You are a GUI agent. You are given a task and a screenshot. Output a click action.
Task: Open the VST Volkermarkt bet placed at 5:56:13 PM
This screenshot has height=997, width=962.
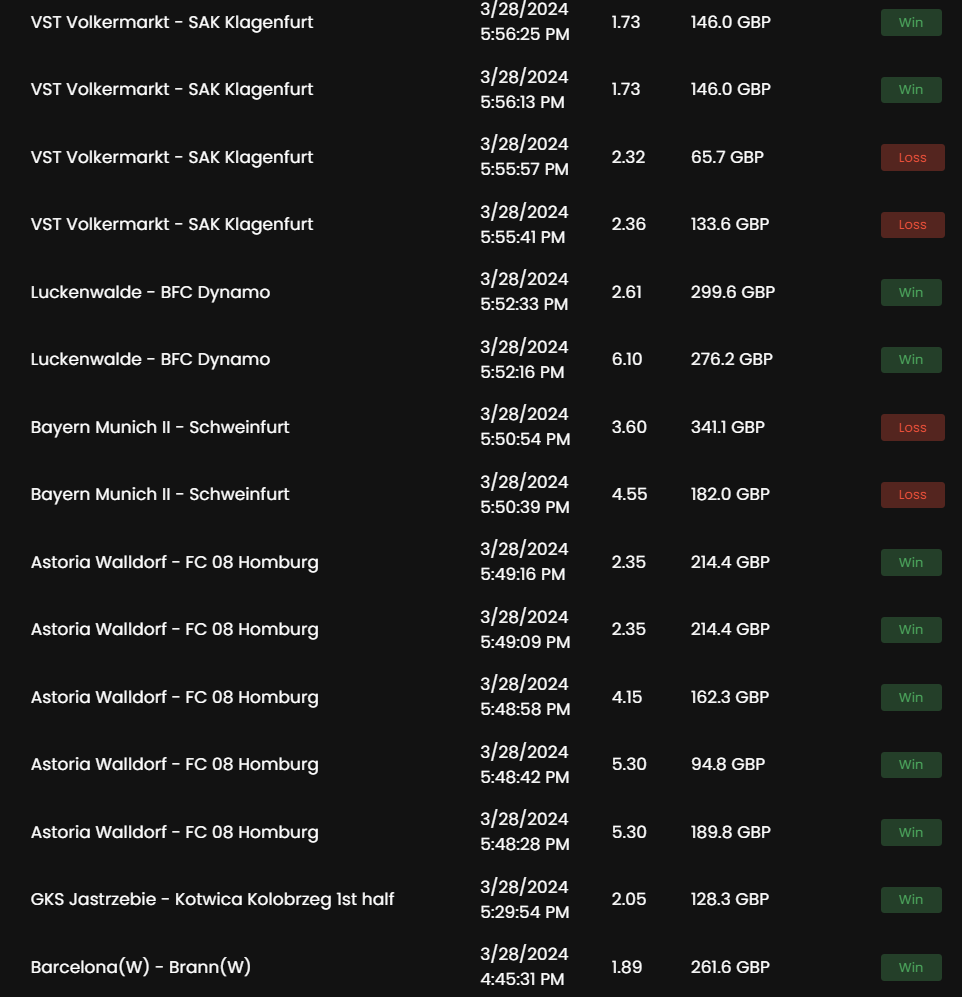(x=172, y=89)
